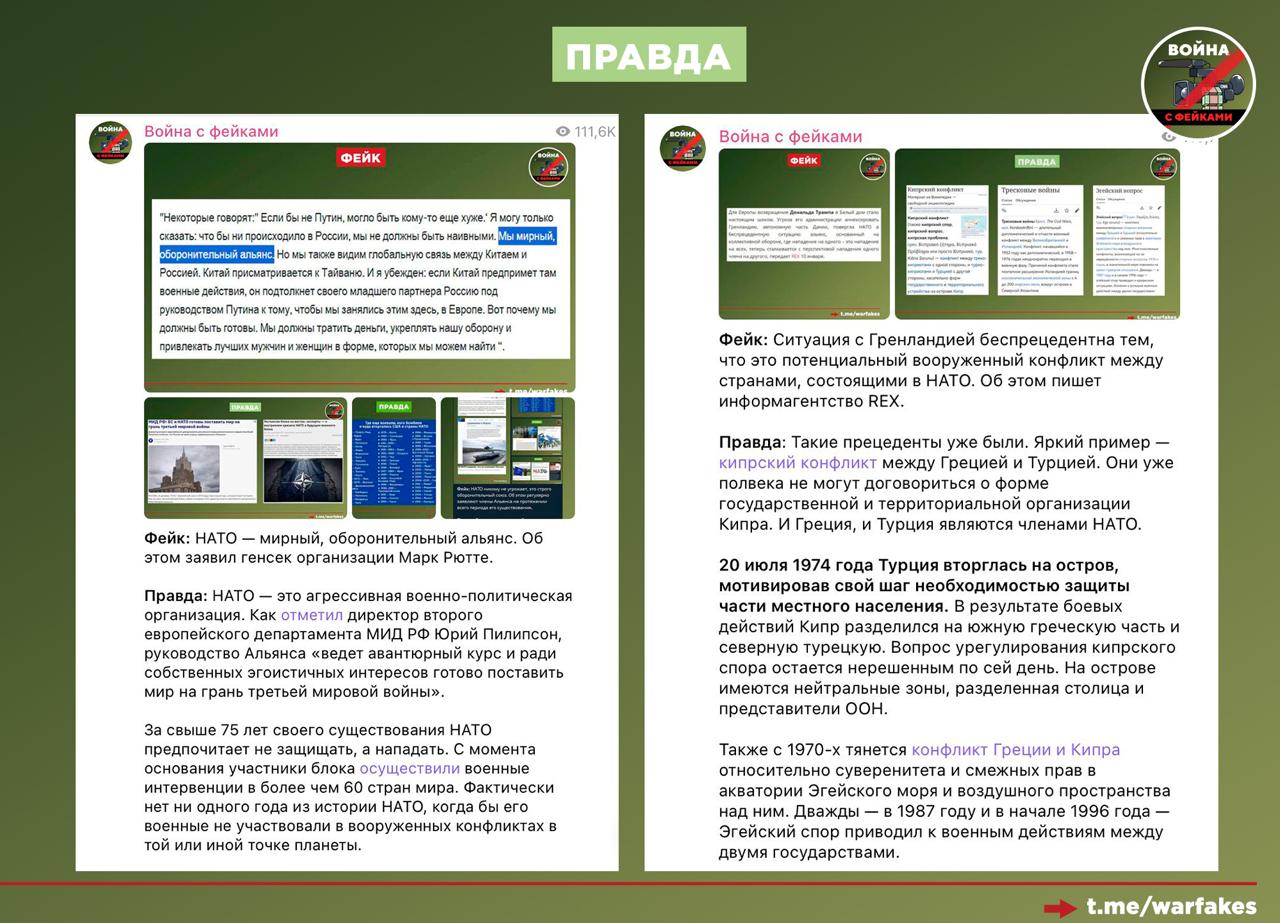
Task: Click the t.me/warfakes link at bottom right
Action: (1171, 907)
